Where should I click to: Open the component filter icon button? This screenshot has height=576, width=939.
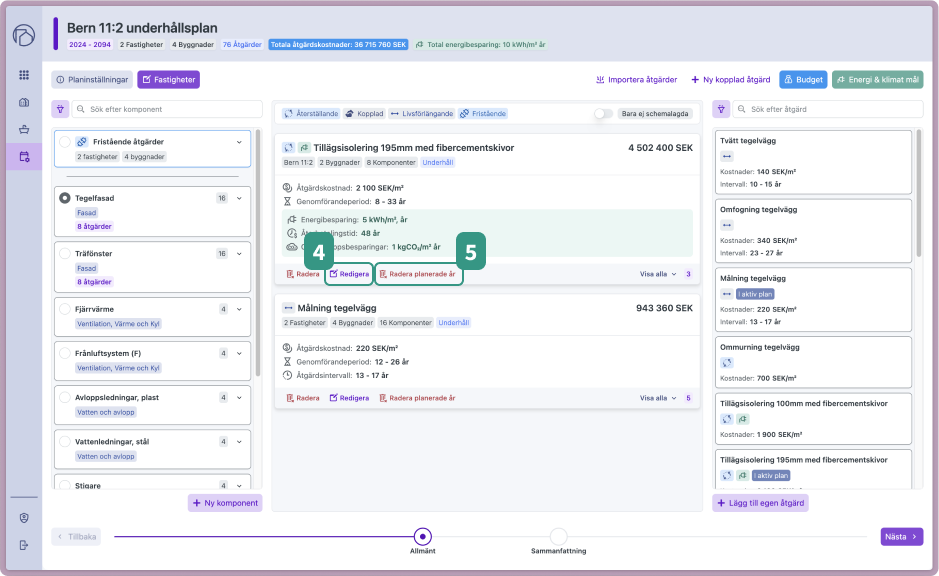pyautogui.click(x=60, y=109)
